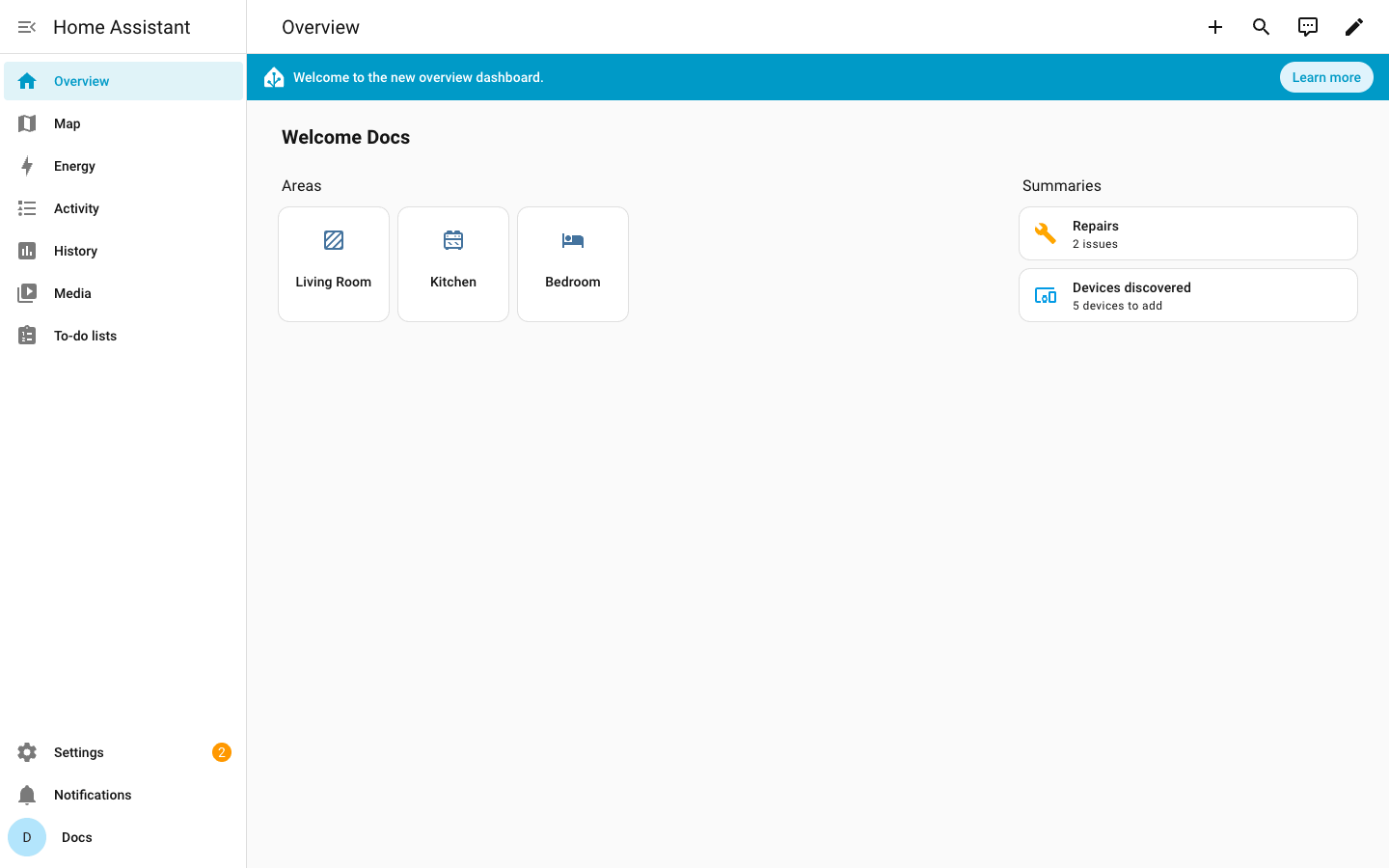The image size is (1389, 868).
Task: Click the Overview home icon in sidebar
Action: pos(27,81)
